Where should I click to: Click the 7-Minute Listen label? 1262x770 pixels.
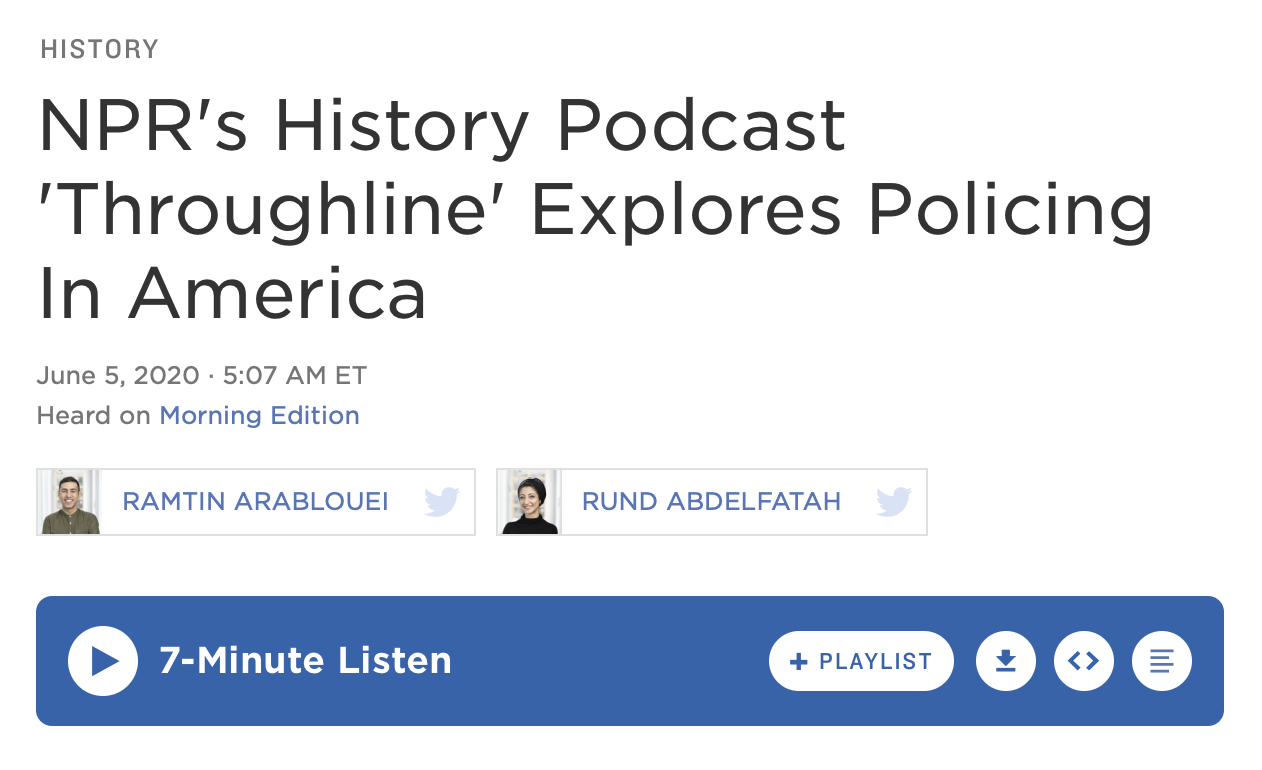305,661
